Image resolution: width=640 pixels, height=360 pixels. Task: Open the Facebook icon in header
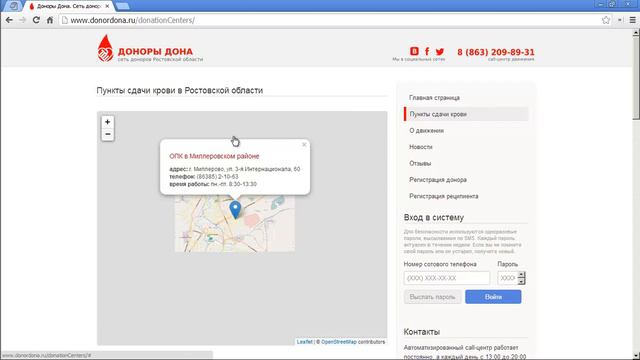(427, 51)
